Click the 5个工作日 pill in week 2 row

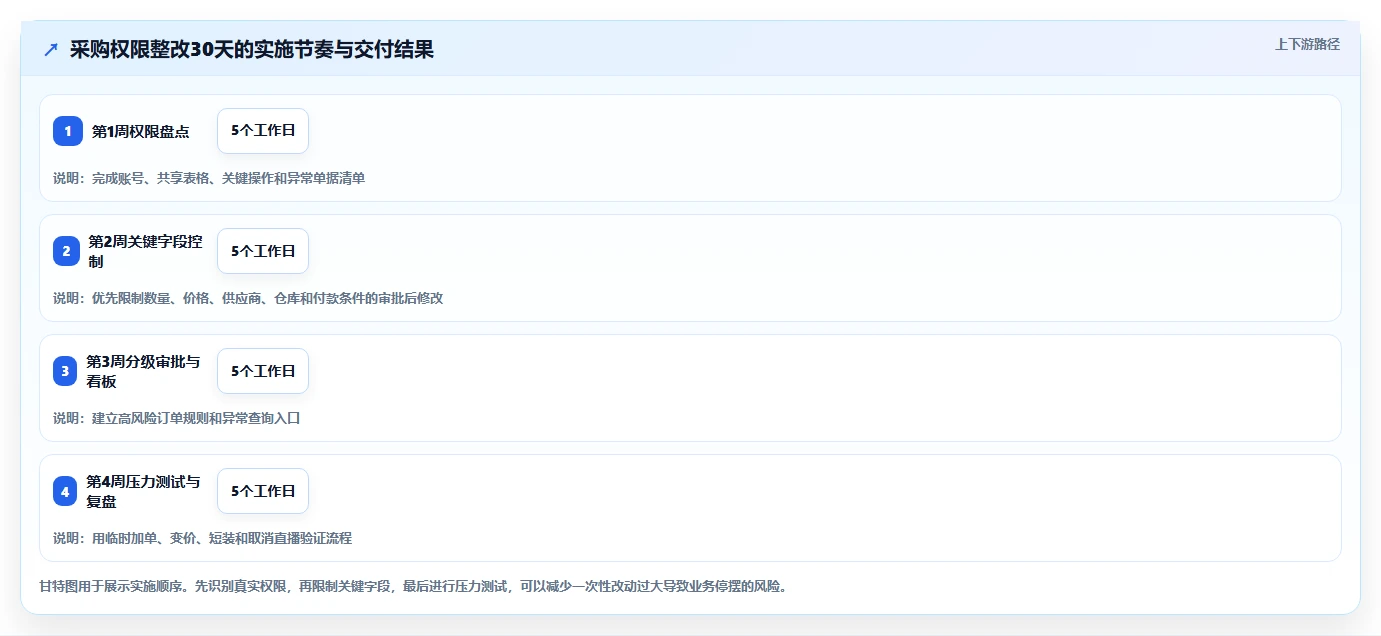(263, 251)
